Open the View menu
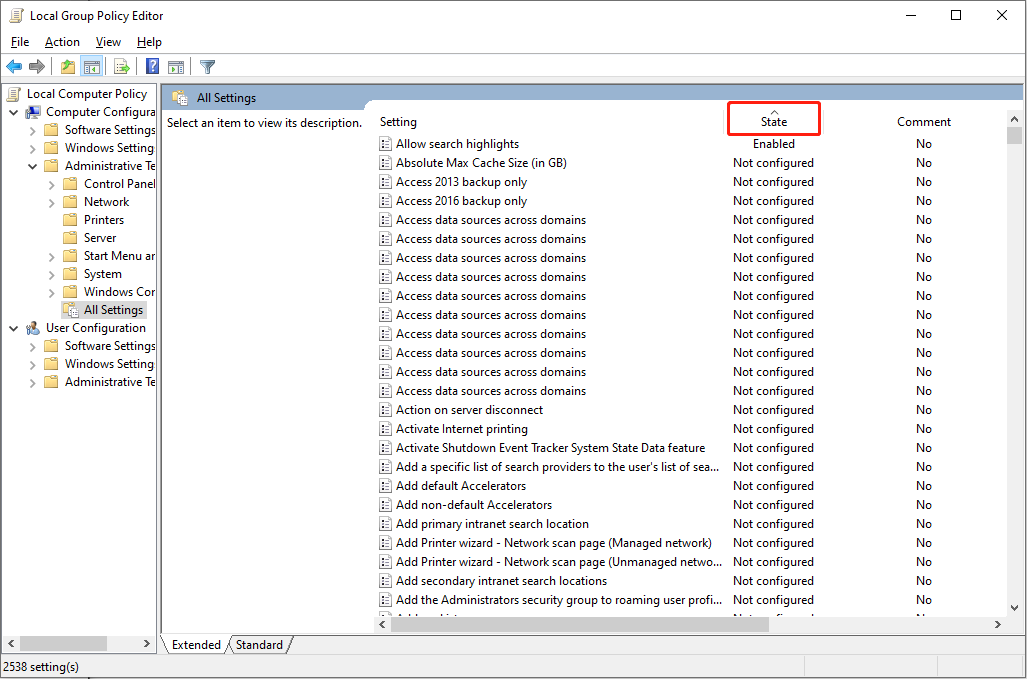This screenshot has width=1027, height=679. 108,41
